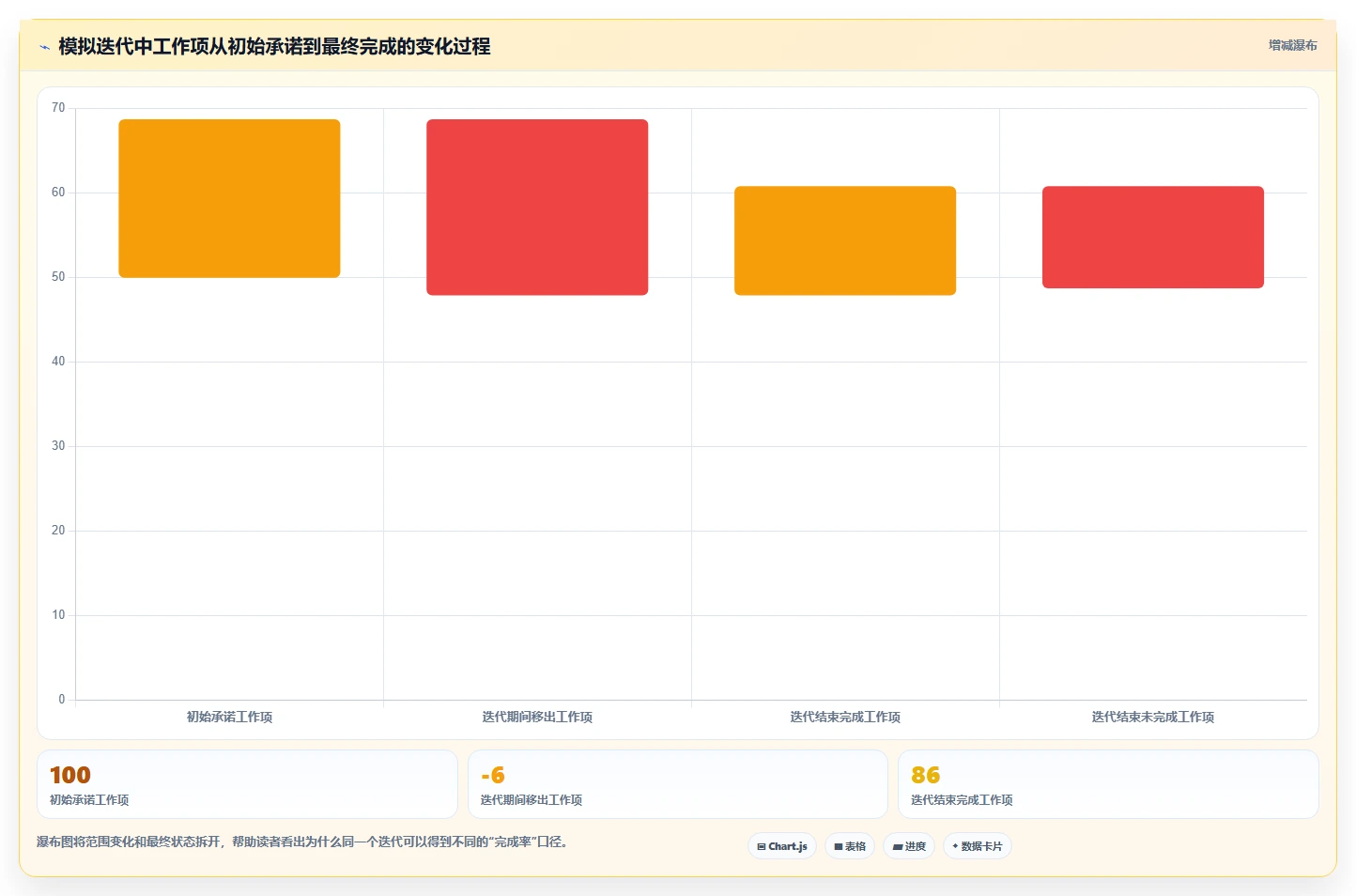This screenshot has height=896, width=1356.
Task: Click the x-axis label 迭代期间移出工作项
Action: pos(537,717)
